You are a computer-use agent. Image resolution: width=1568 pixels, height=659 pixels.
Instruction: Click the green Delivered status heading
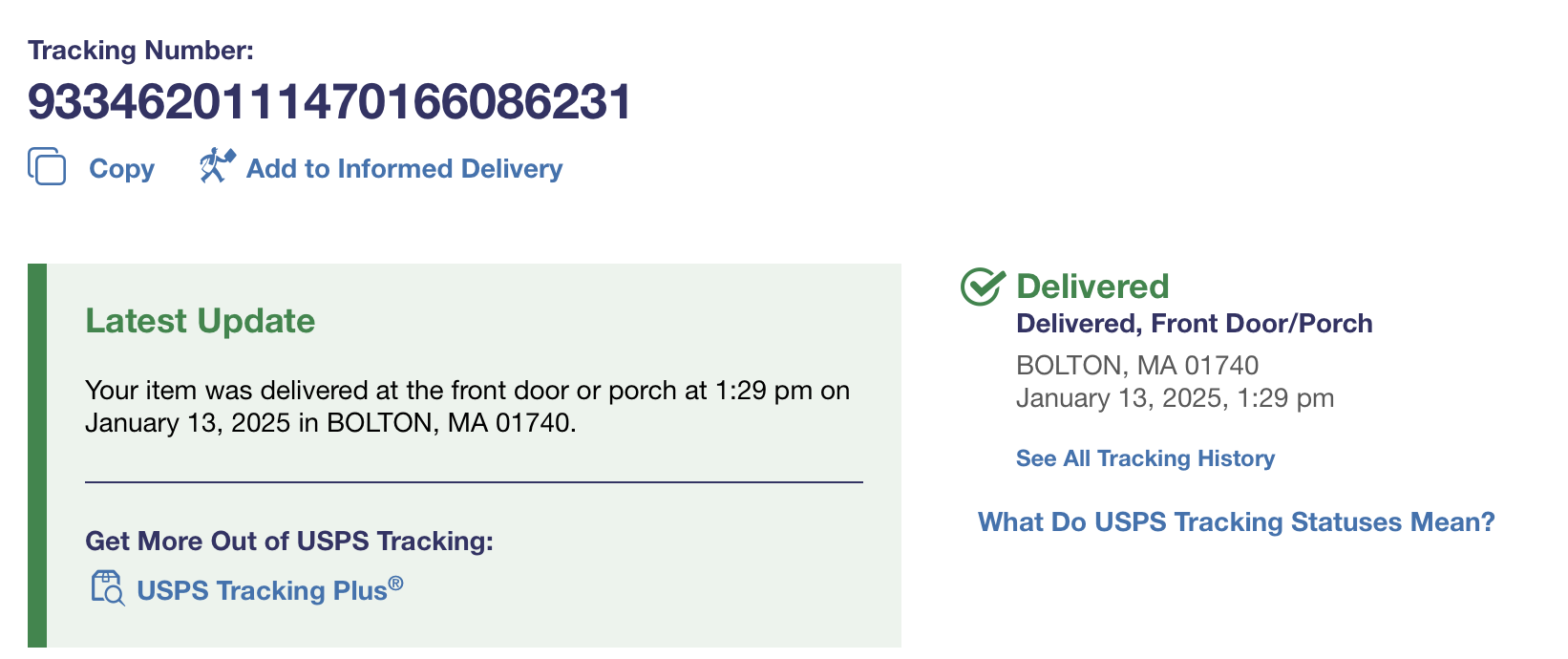[1092, 287]
